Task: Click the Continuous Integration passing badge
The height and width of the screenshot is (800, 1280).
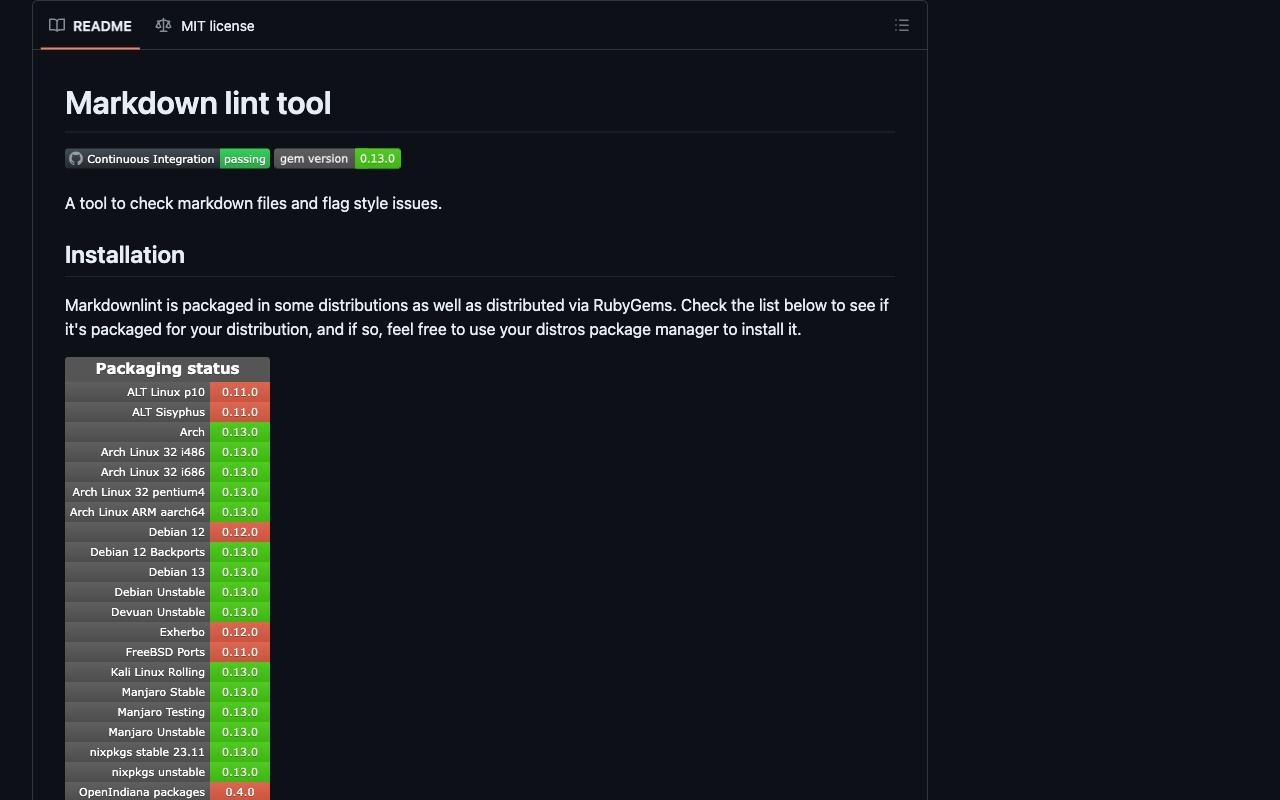Action: [167, 159]
